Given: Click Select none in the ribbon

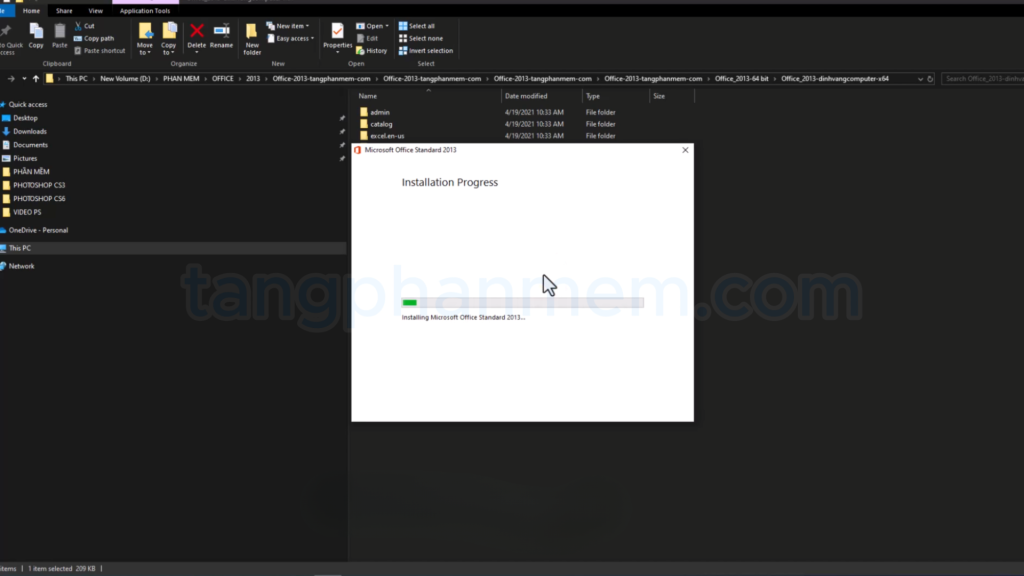Looking at the screenshot, I should [x=421, y=39].
